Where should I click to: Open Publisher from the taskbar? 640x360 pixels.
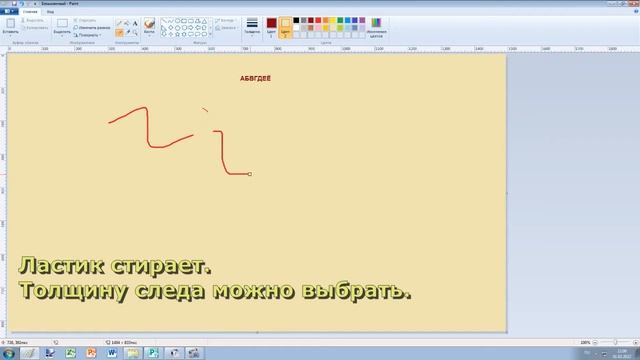coord(153,353)
